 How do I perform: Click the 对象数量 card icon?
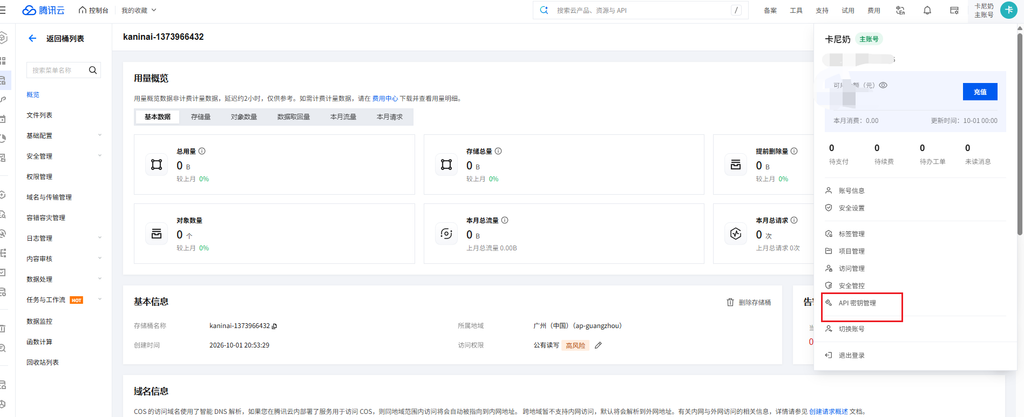(x=156, y=234)
